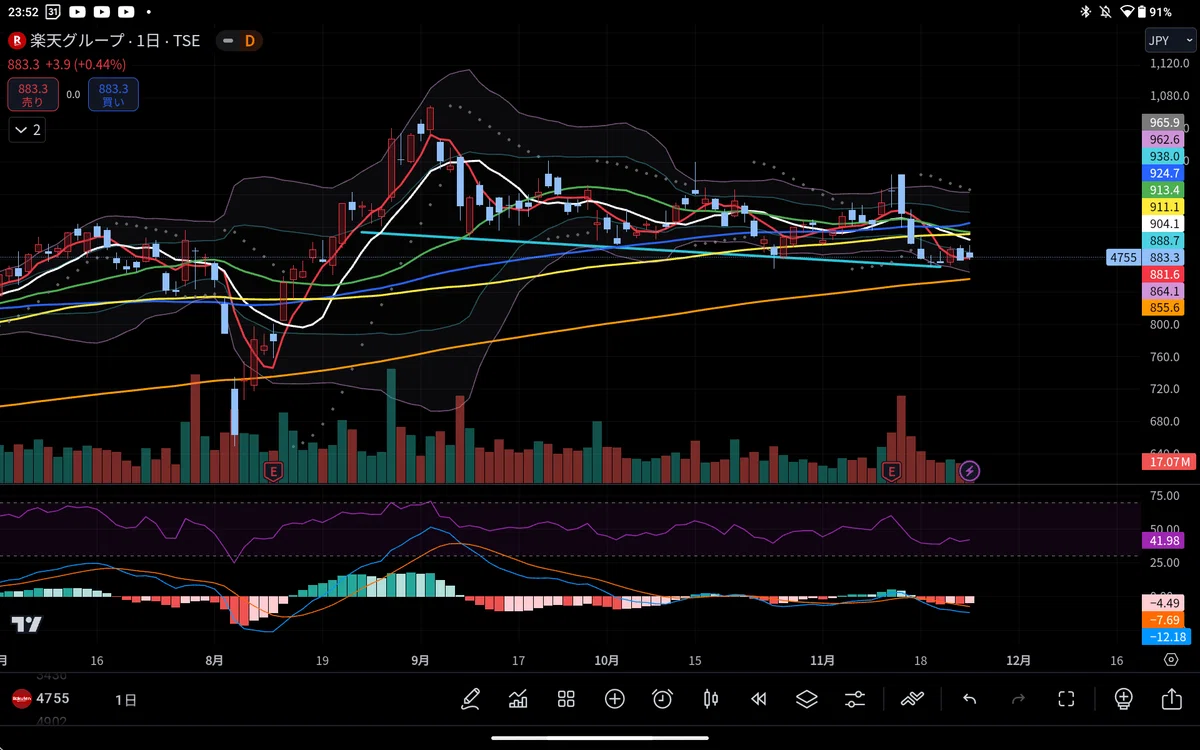Tap the 855.6 orange price label
Screen dimensions: 1200x750
point(1165,308)
